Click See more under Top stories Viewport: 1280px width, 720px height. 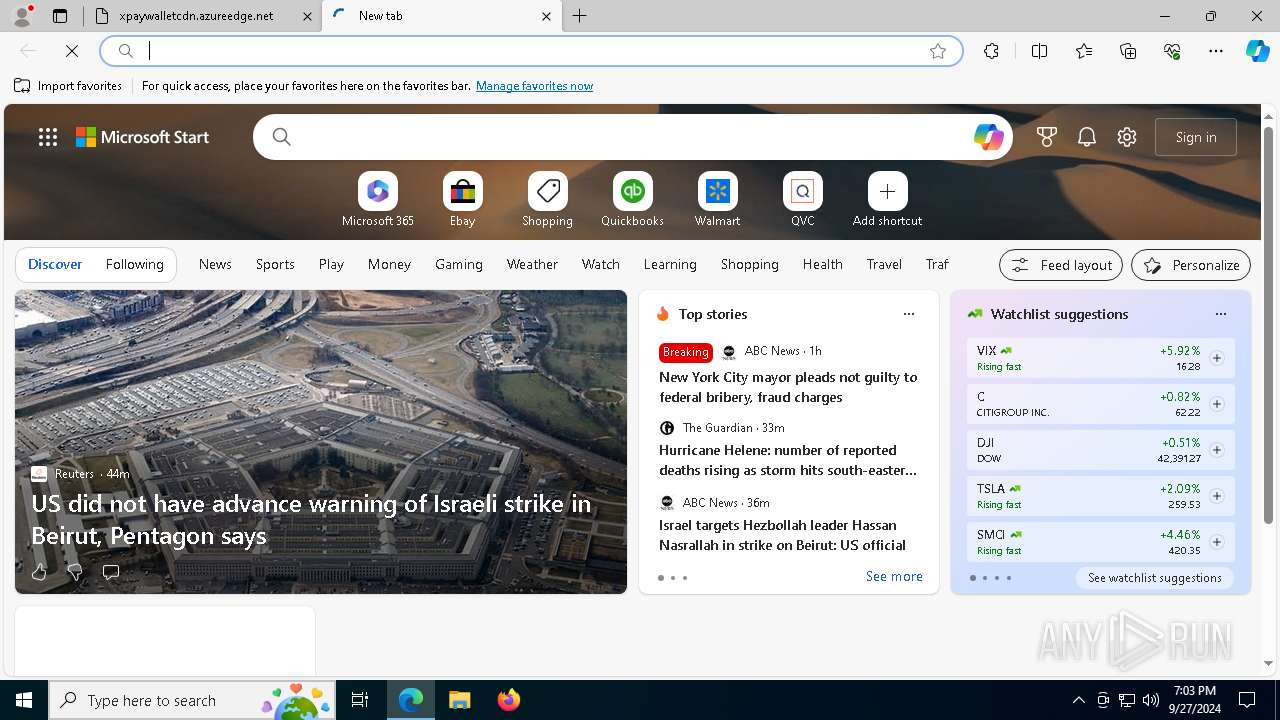click(894, 576)
